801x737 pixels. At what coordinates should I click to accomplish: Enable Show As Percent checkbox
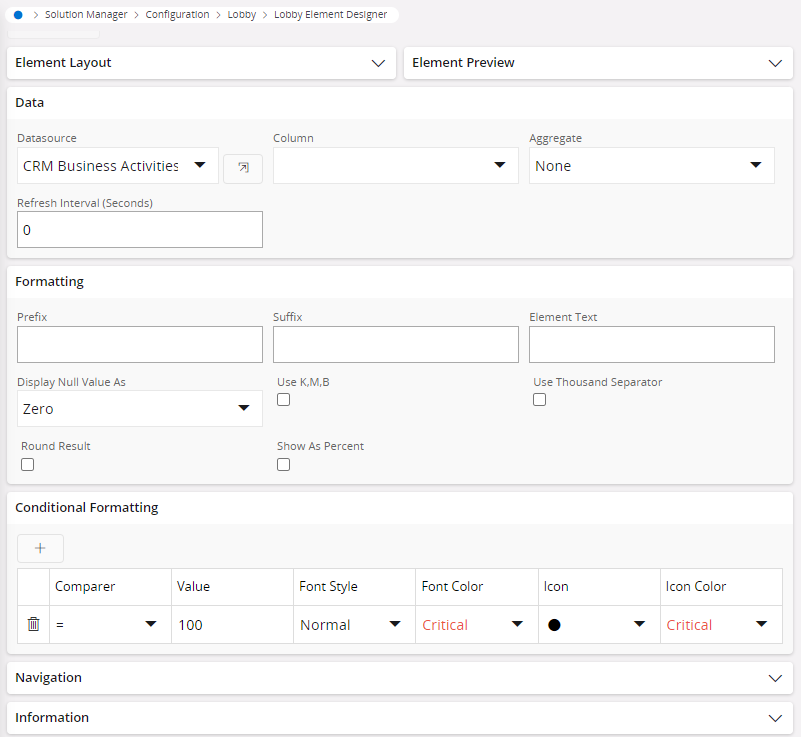[x=283, y=464]
